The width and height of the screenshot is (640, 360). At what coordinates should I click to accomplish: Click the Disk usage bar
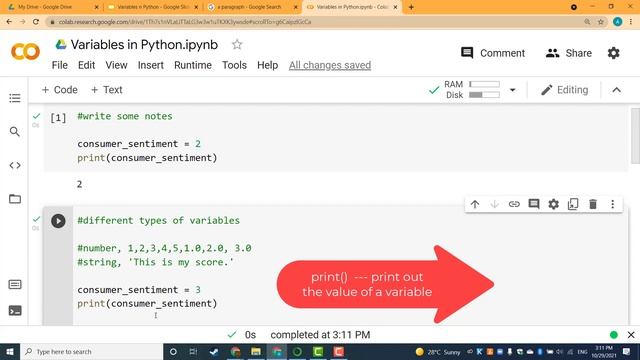pos(484,95)
